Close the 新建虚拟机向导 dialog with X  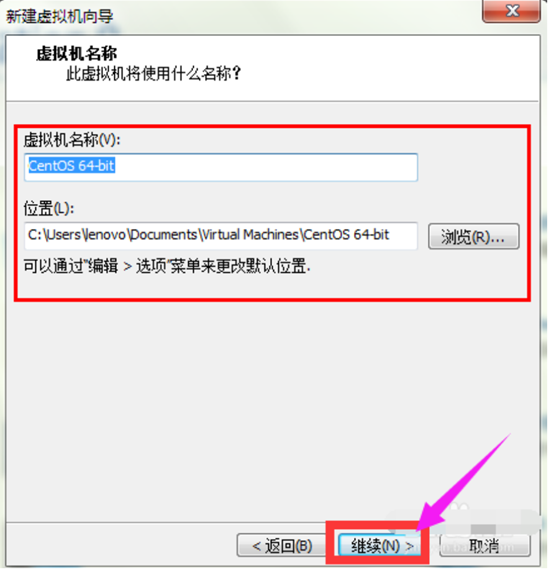click(x=511, y=11)
